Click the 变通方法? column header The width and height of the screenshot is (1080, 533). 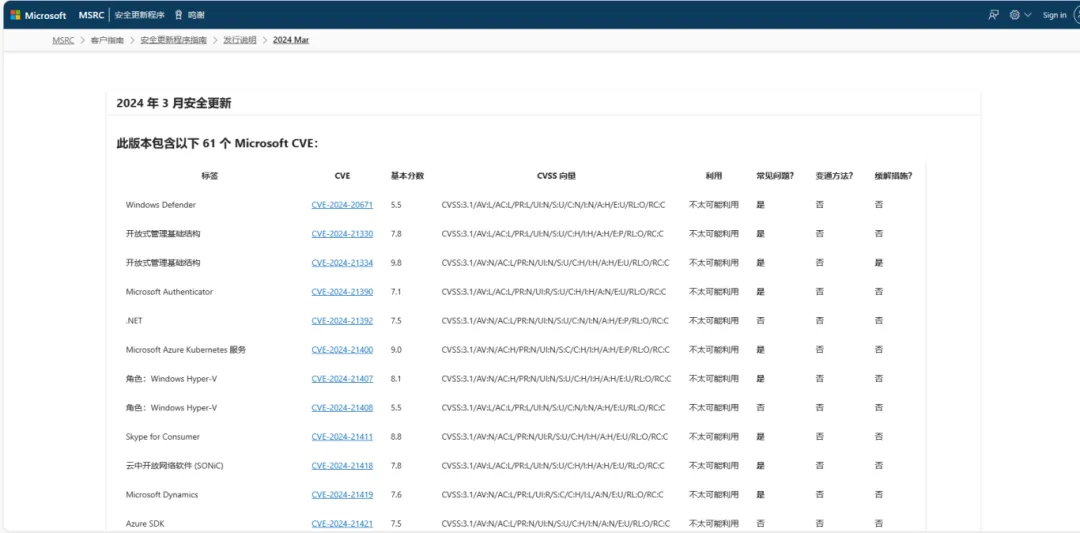tap(834, 176)
